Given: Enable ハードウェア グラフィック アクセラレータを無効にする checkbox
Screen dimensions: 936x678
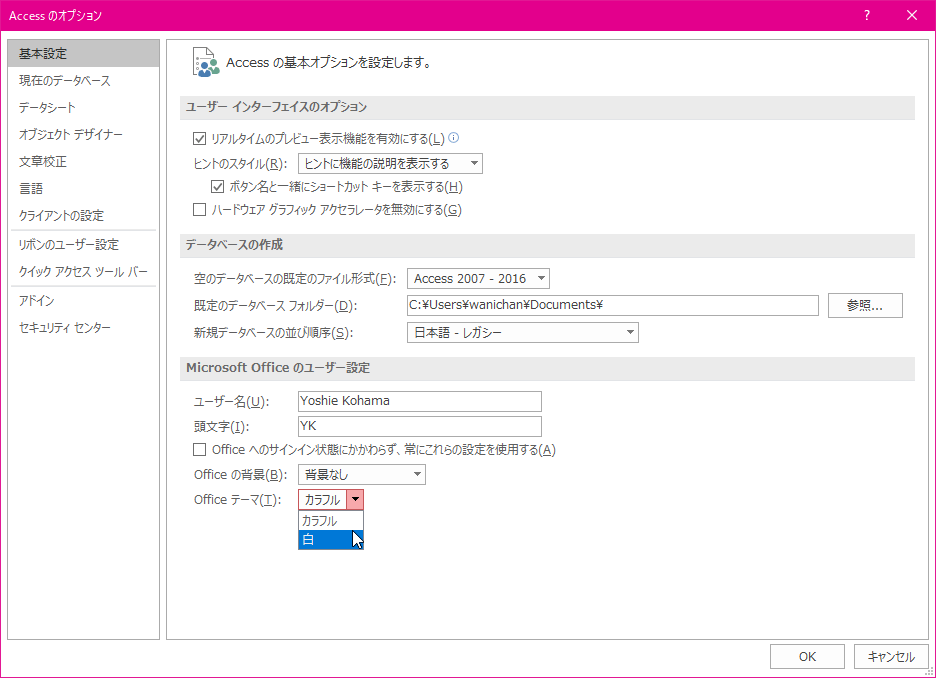Looking at the screenshot, I should point(199,209).
